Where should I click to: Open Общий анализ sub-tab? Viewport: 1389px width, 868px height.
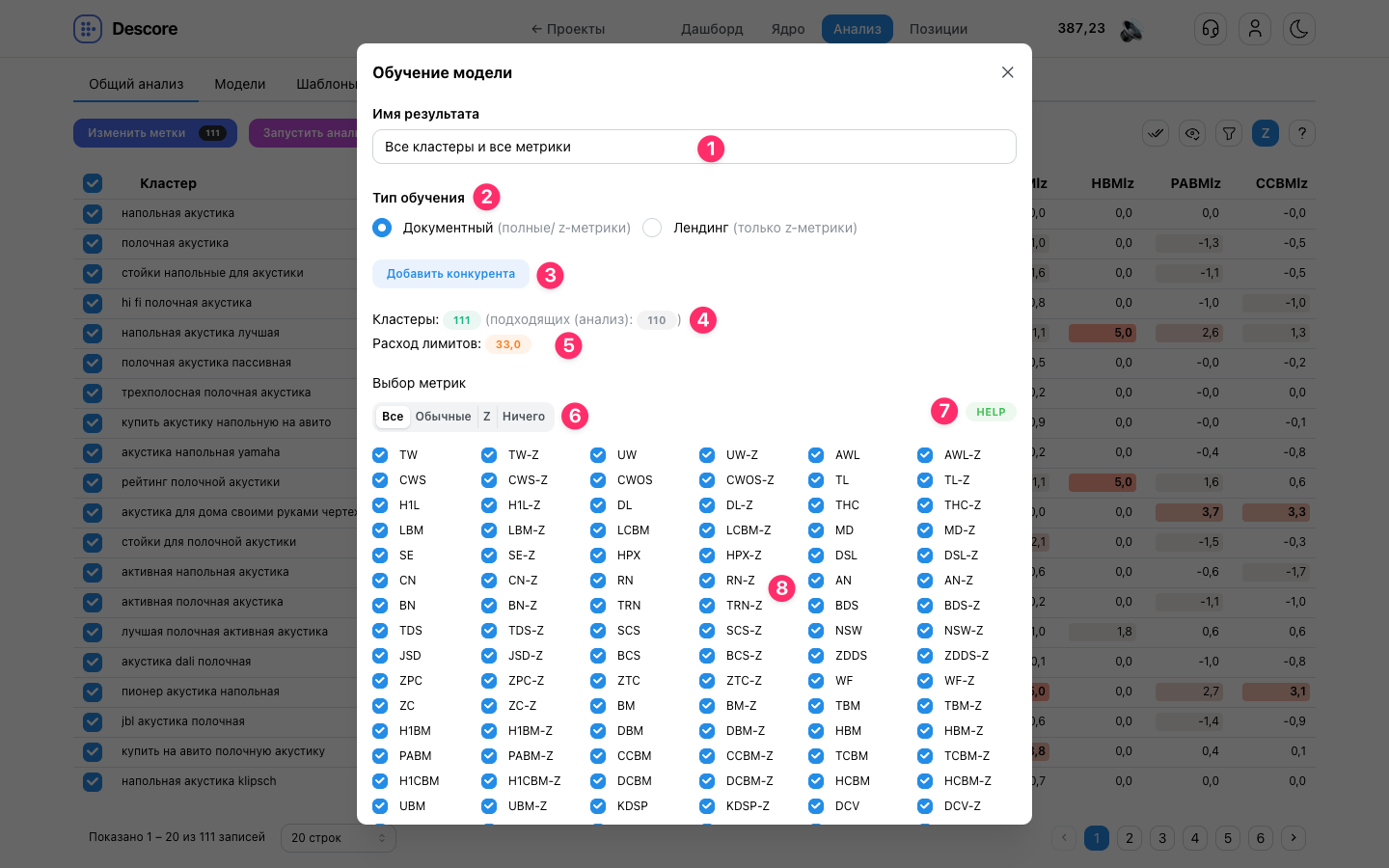tap(136, 84)
